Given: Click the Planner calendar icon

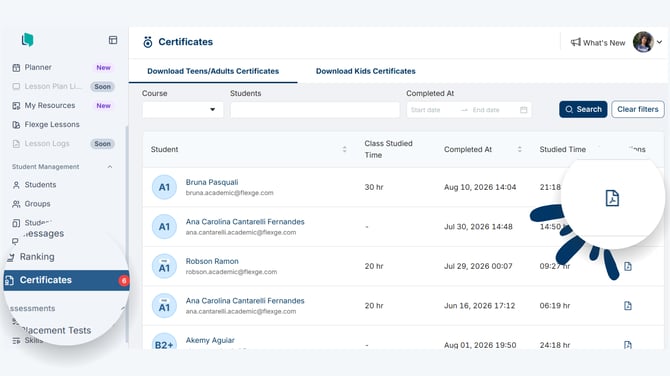Looking at the screenshot, I should (x=16, y=68).
